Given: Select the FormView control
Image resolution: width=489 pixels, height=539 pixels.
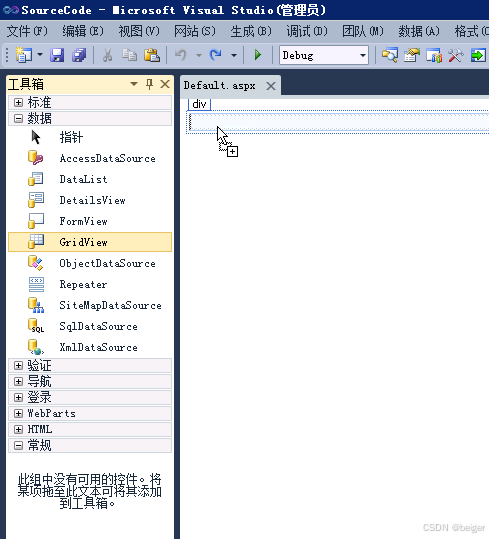Looking at the screenshot, I should point(90,221).
